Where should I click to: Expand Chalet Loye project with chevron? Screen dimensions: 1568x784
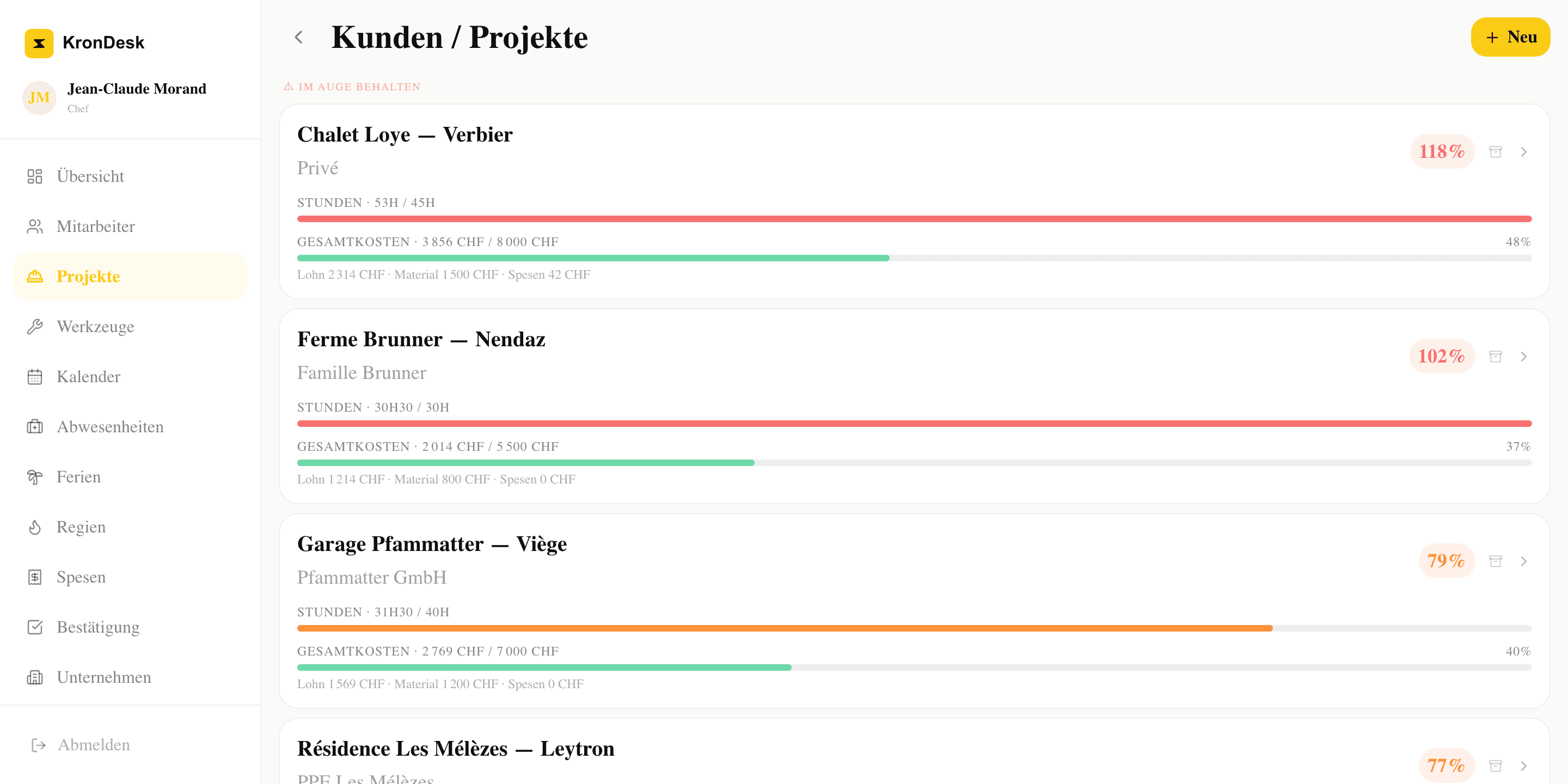[1523, 151]
